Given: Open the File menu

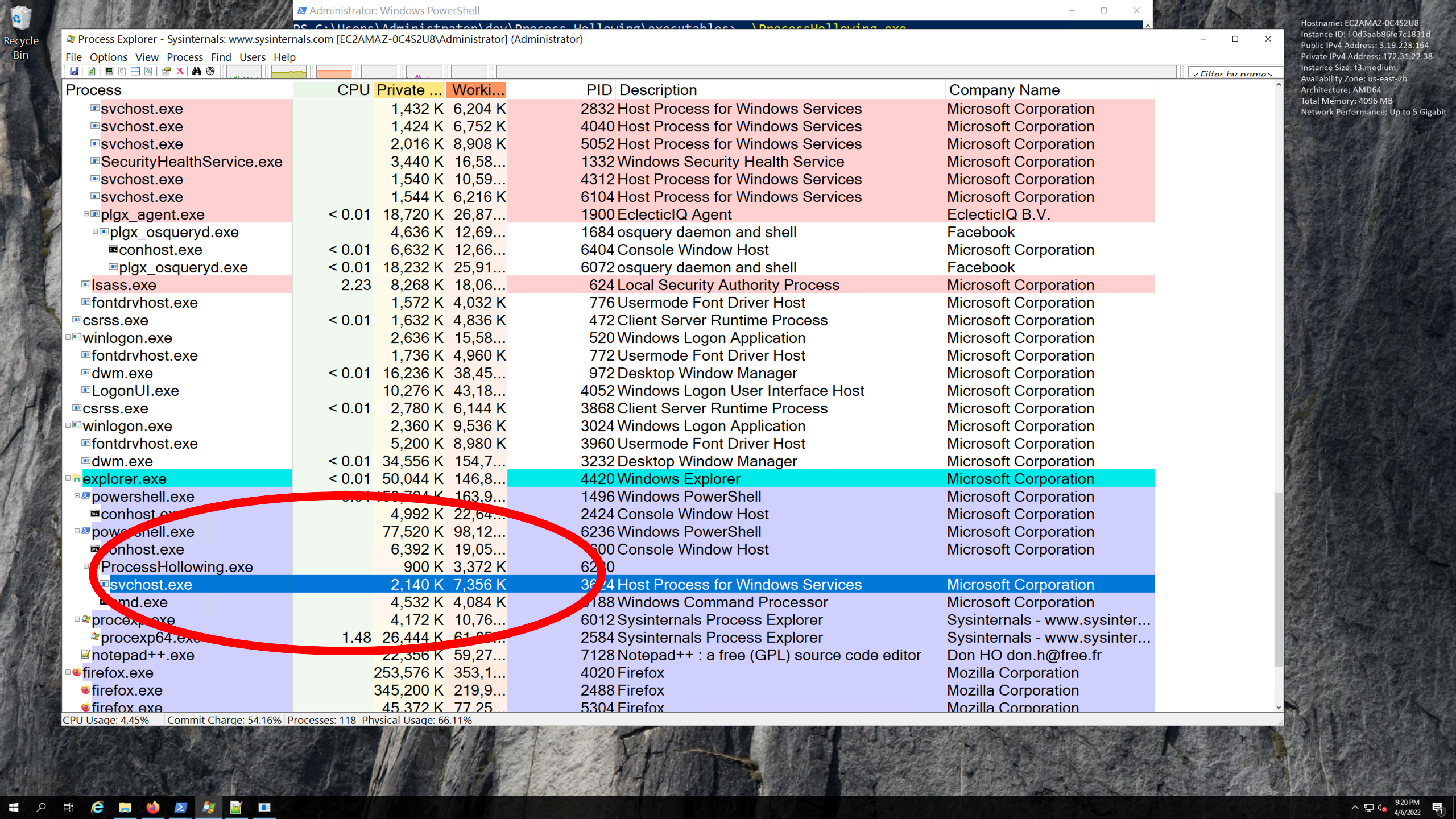Looking at the screenshot, I should pyautogui.click(x=73, y=57).
